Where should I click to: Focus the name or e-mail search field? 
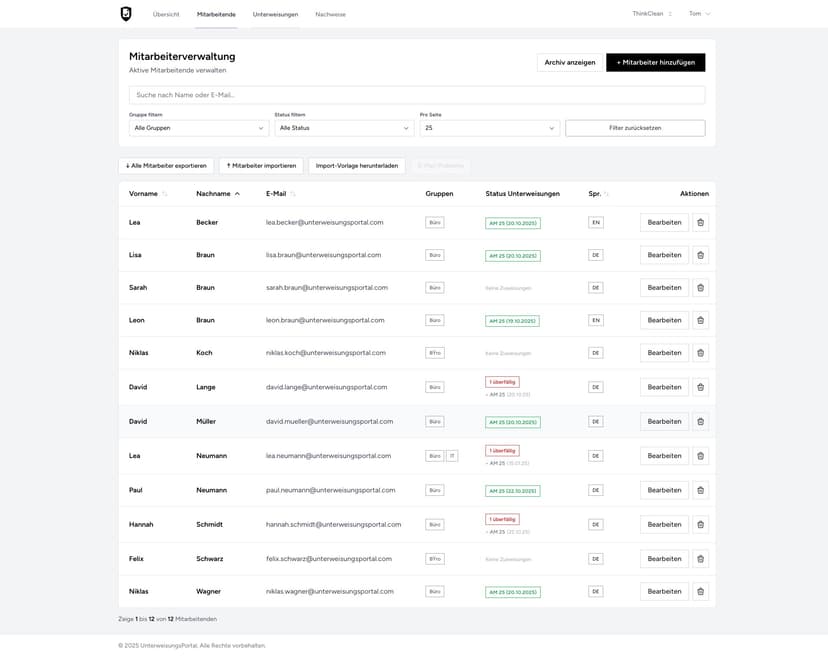[416, 95]
